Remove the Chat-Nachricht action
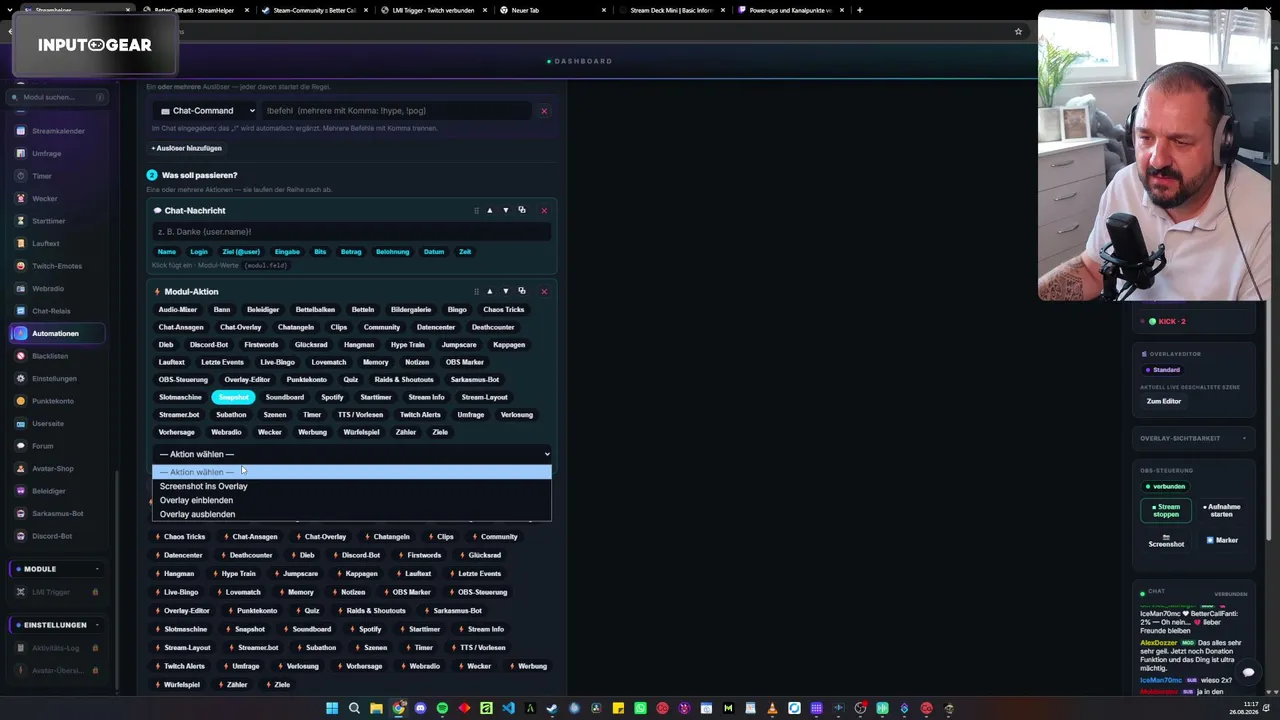Viewport: 1280px width, 720px height. 544,211
